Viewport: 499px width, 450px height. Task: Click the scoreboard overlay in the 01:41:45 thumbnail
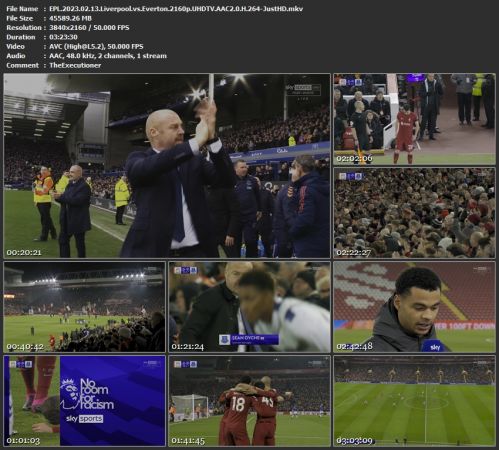point(185,364)
